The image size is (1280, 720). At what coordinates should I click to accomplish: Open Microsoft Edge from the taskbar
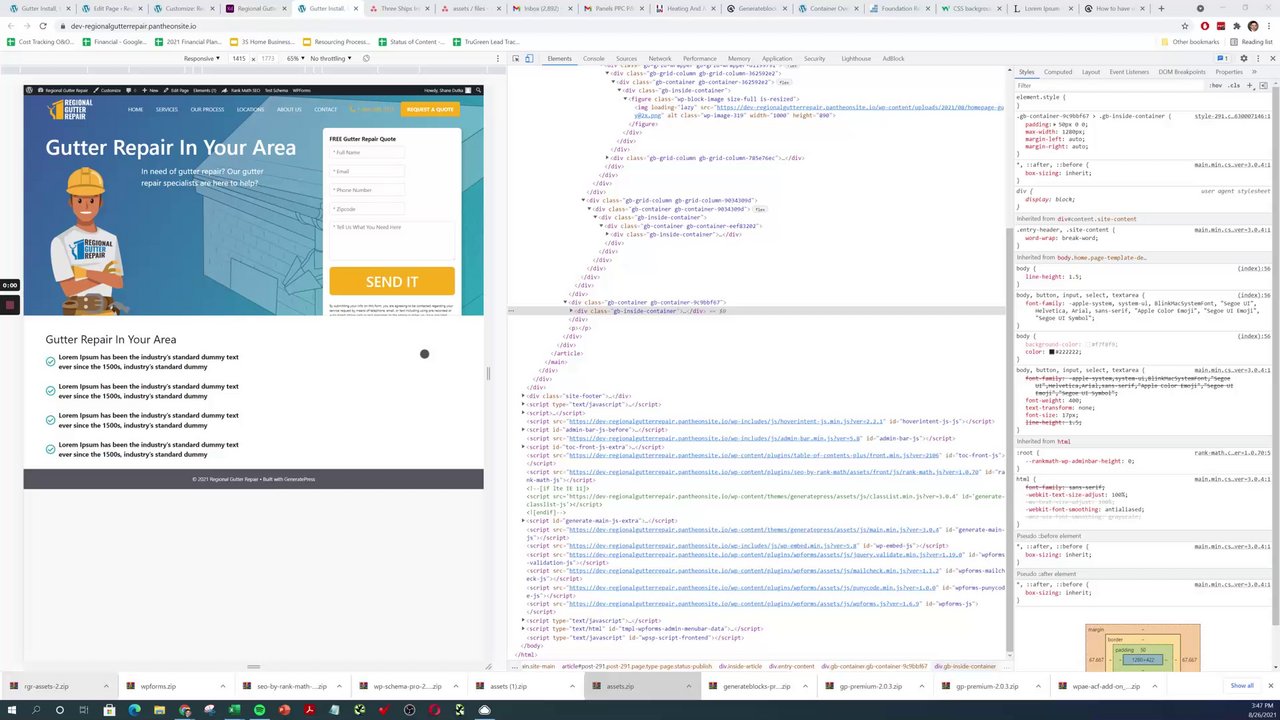point(135,710)
